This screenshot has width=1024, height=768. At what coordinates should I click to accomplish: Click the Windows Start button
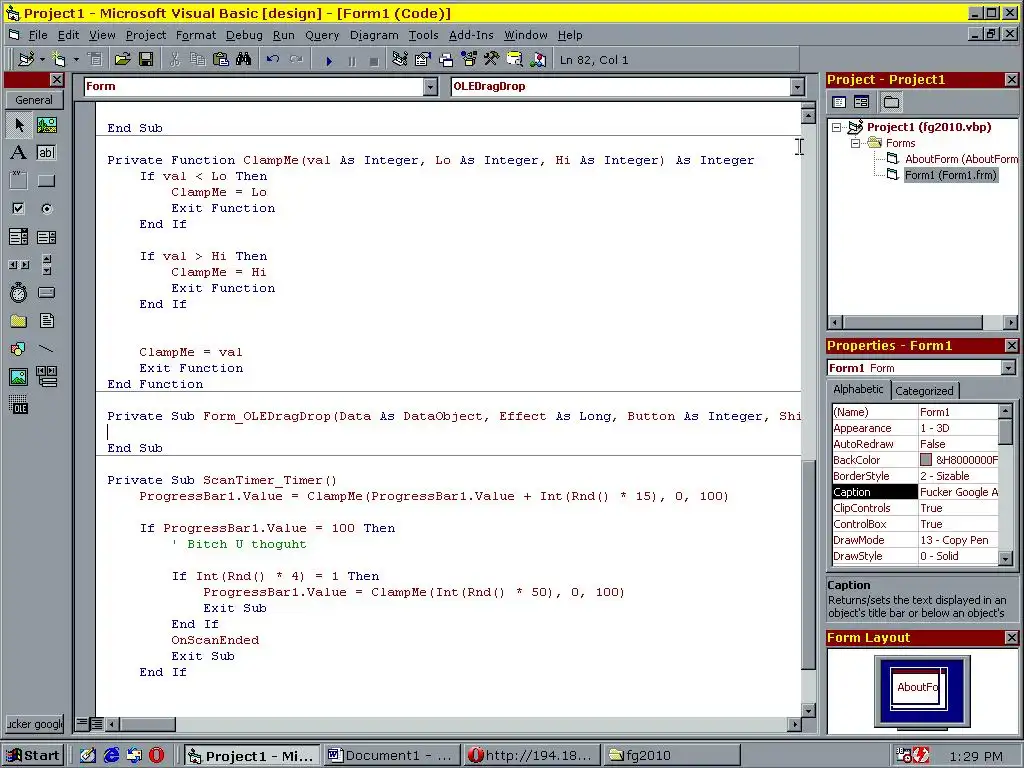(32, 756)
